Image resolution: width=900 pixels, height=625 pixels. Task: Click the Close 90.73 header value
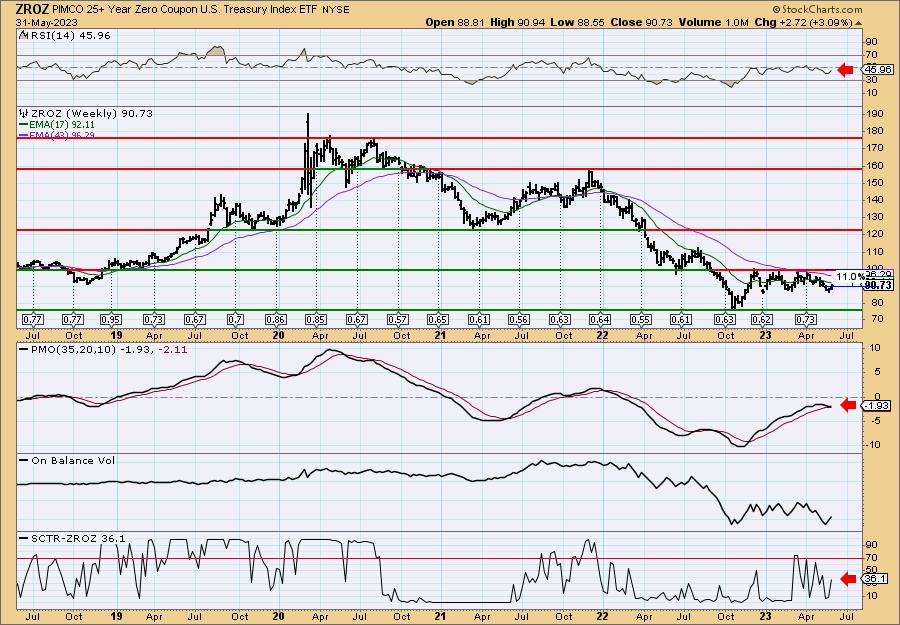tap(641, 22)
